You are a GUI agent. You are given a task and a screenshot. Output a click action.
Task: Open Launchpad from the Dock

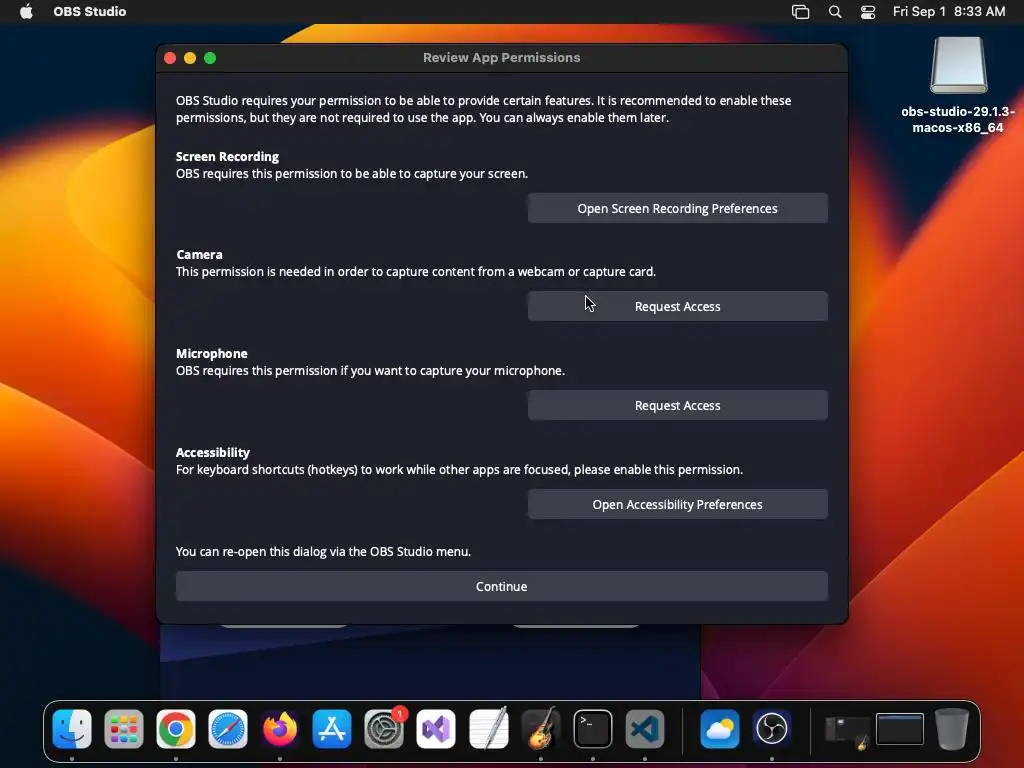coord(123,729)
